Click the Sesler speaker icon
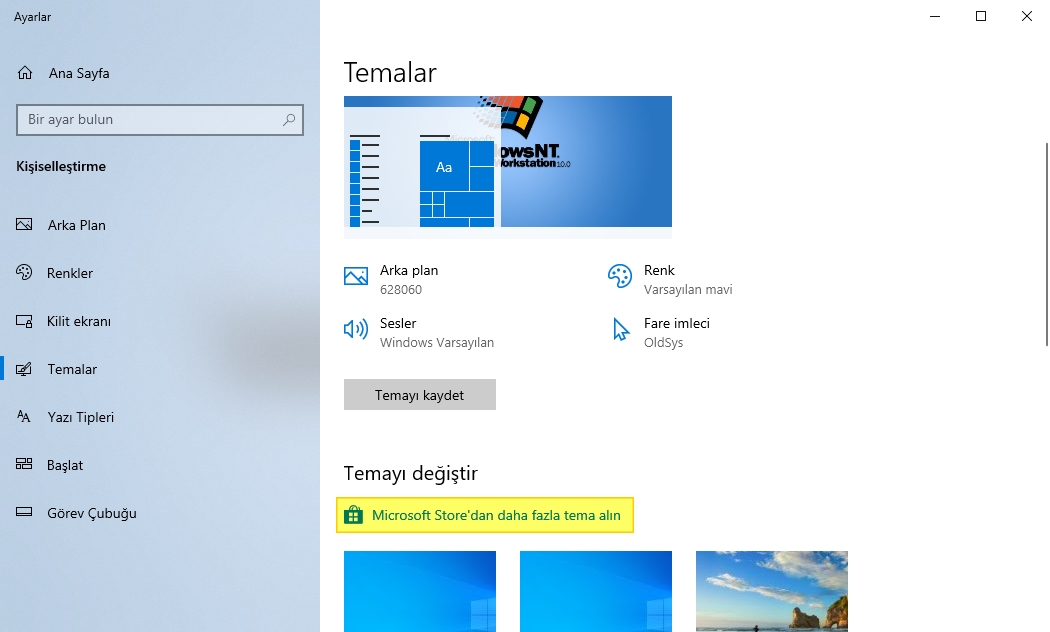The image size is (1050, 632). click(354, 327)
